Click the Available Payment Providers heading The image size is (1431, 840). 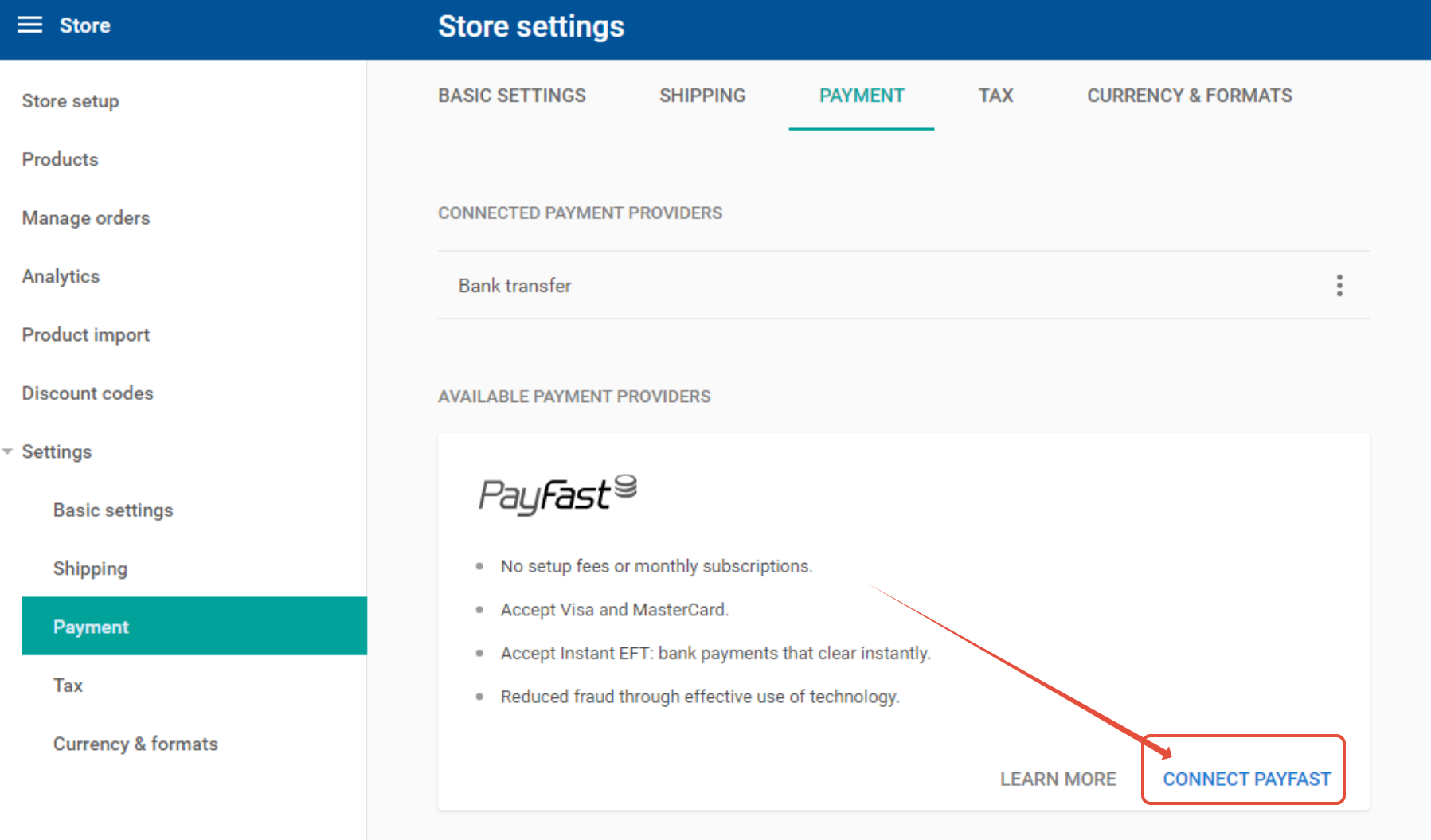[574, 397]
